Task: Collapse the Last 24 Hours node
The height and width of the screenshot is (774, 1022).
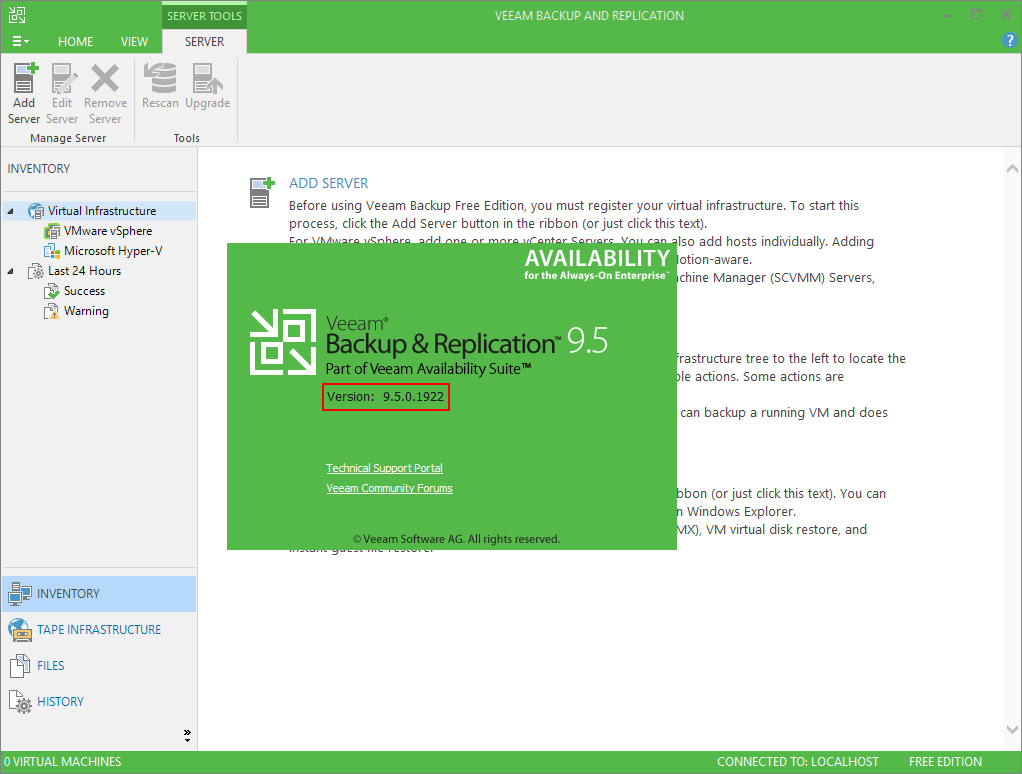Action: pos(10,271)
